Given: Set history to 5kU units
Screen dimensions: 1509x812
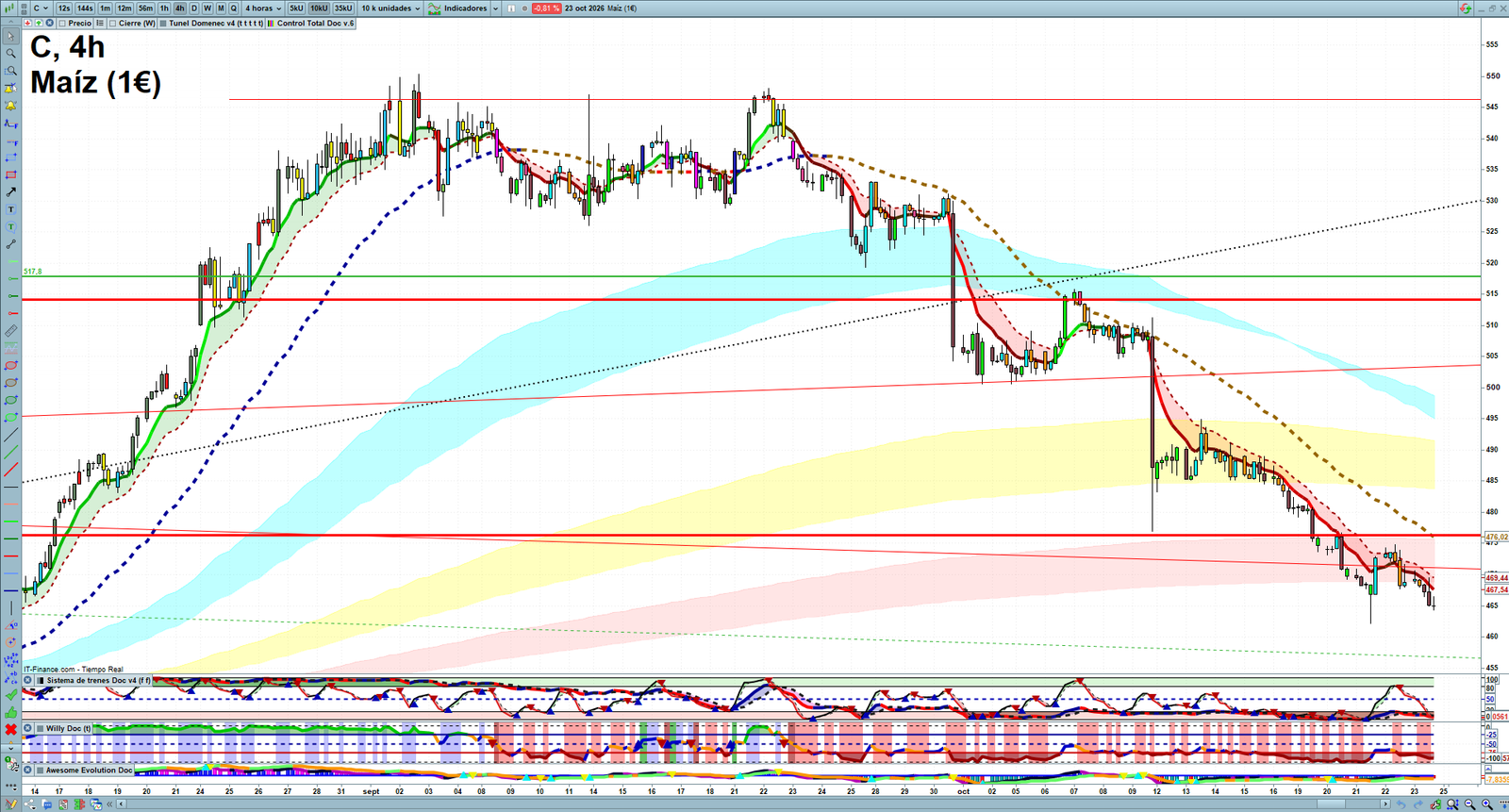Looking at the screenshot, I should click(x=296, y=8).
